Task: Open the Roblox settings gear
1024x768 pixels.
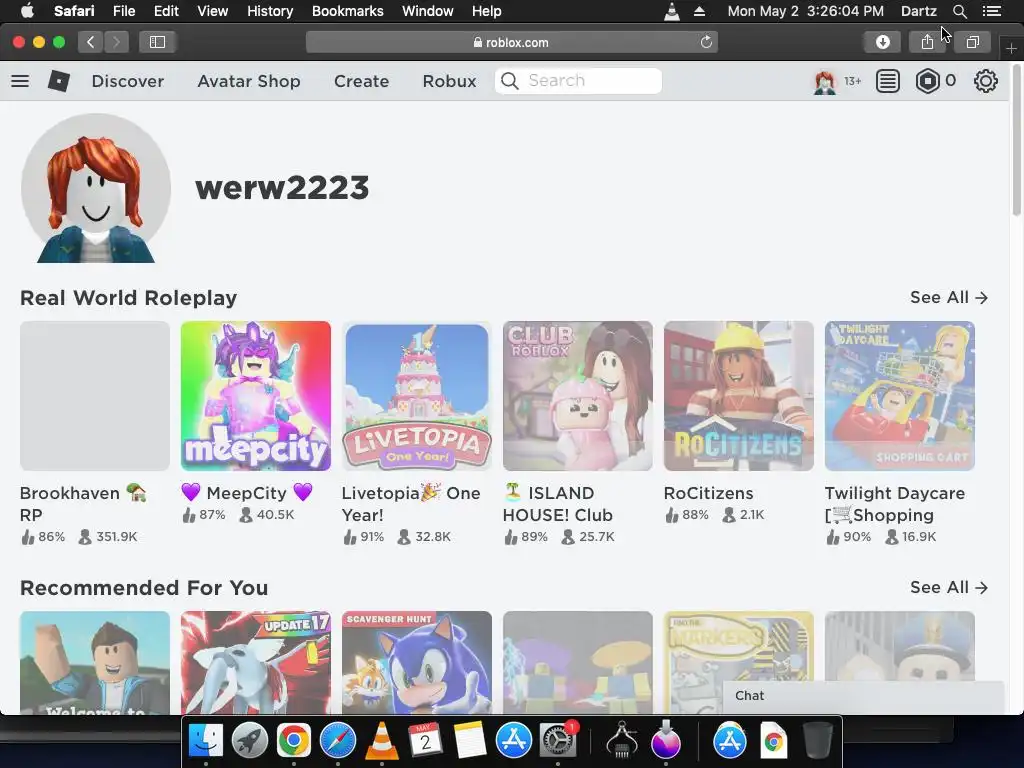Action: 985,82
